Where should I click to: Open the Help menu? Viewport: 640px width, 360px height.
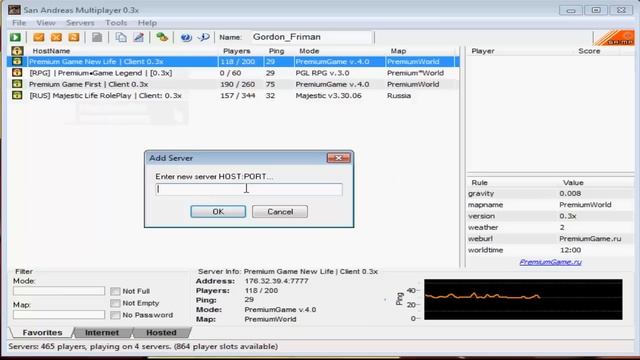(147, 23)
